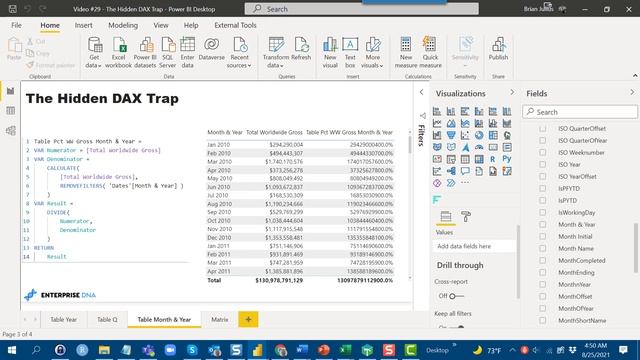Viewport: 640px width, 360px height.
Task: Check the MonthOffset field
Action: 542,296
